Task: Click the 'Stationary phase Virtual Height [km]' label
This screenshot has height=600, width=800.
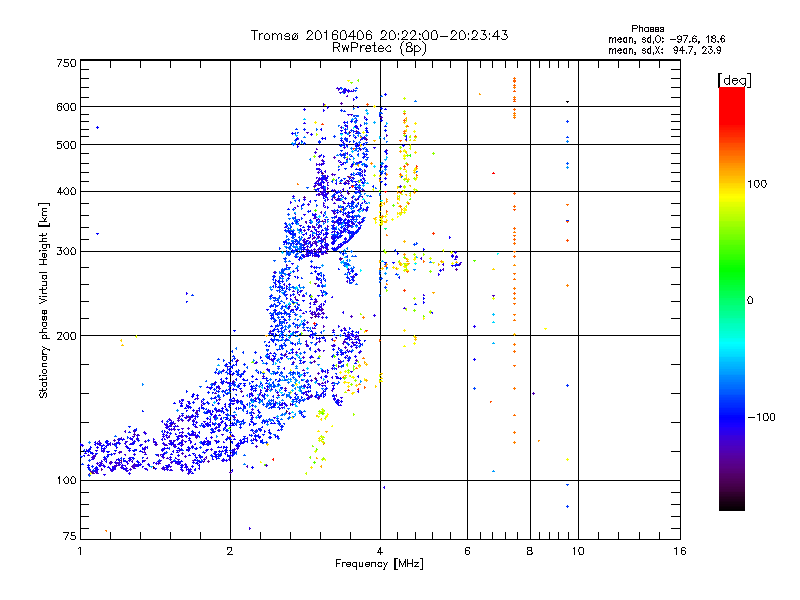Action: click(x=44, y=300)
